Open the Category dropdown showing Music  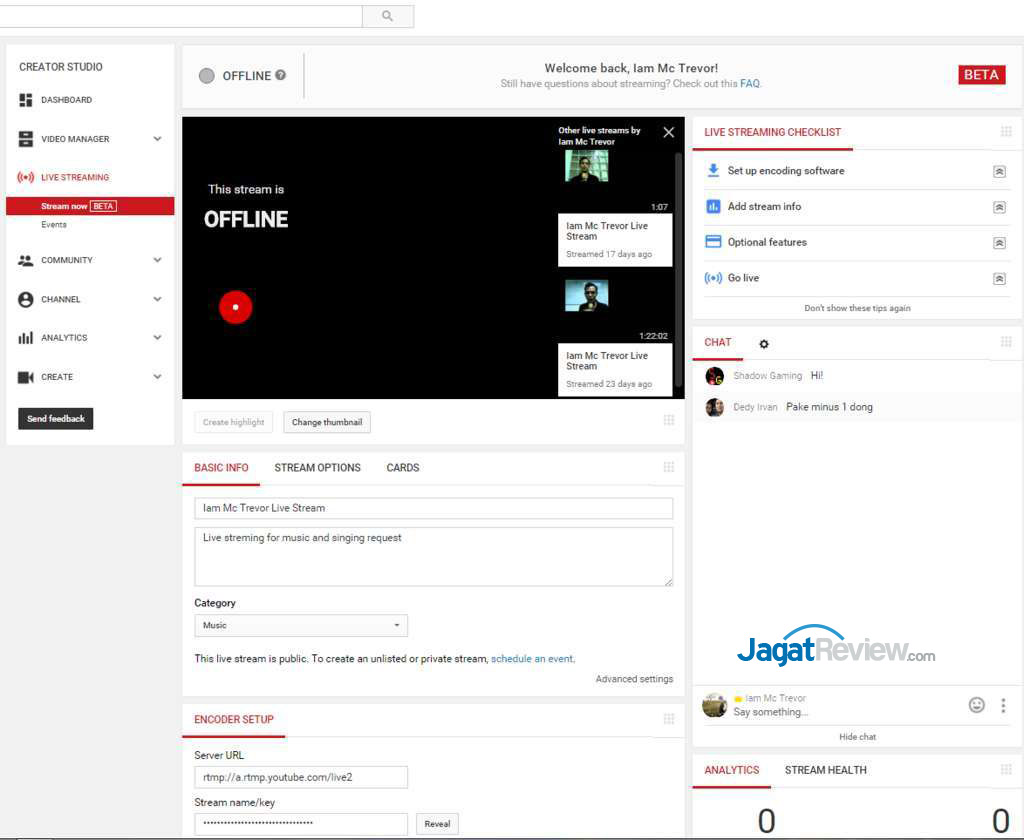click(x=300, y=626)
